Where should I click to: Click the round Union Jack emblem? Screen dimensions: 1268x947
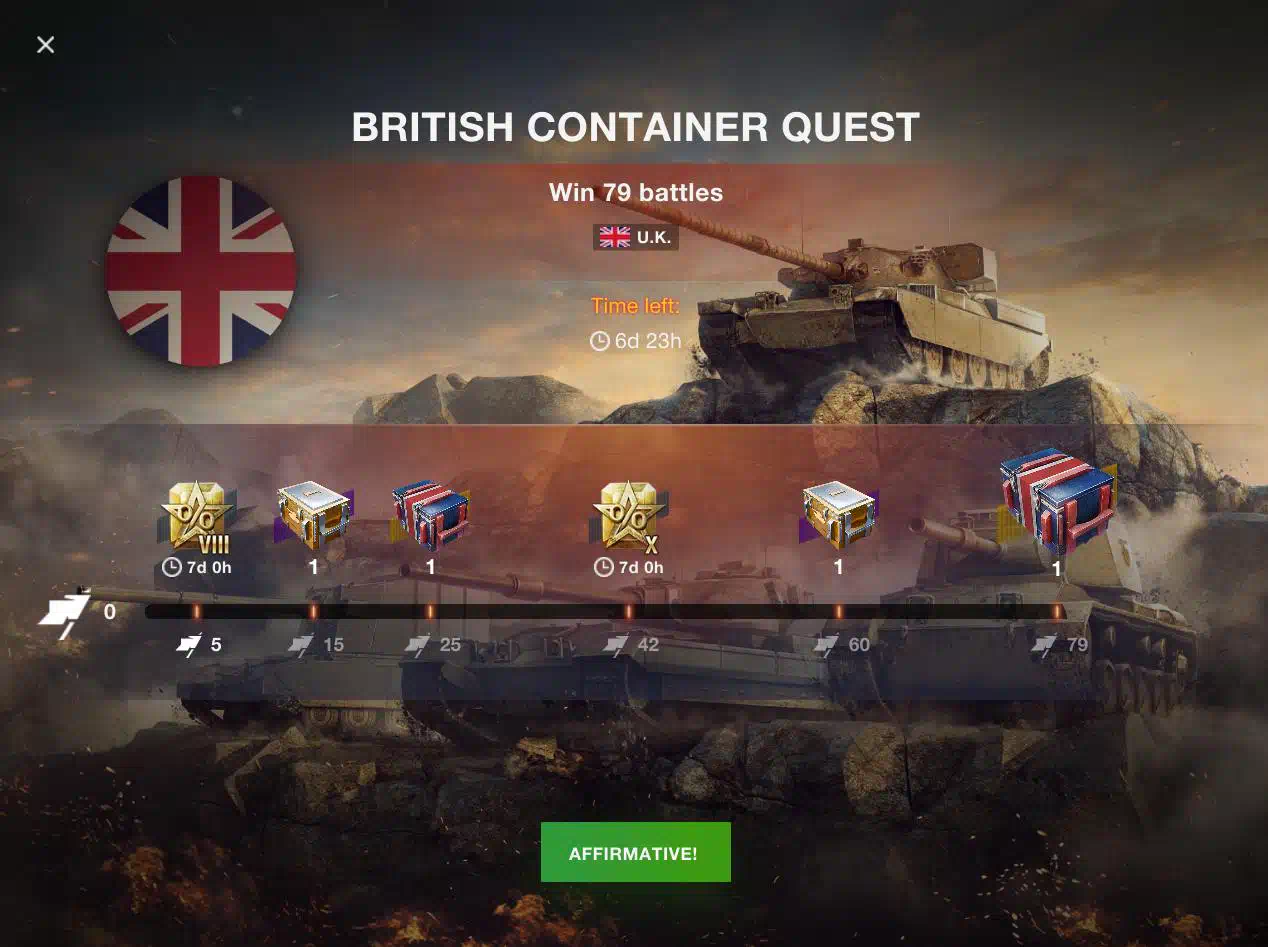click(201, 271)
